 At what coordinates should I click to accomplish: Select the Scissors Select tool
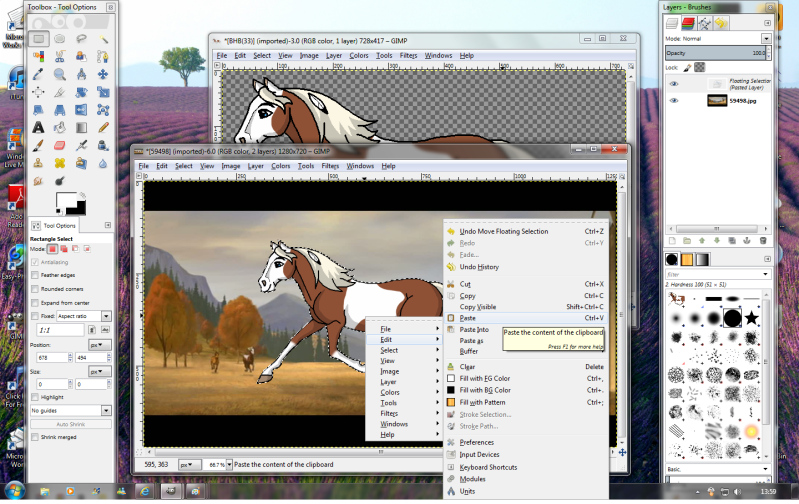[60, 57]
